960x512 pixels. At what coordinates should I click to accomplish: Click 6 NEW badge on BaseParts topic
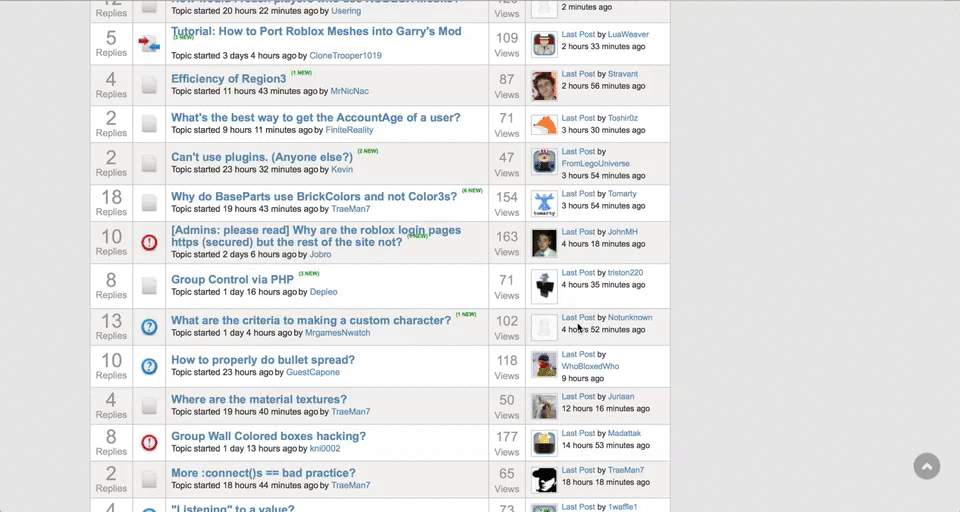472,190
